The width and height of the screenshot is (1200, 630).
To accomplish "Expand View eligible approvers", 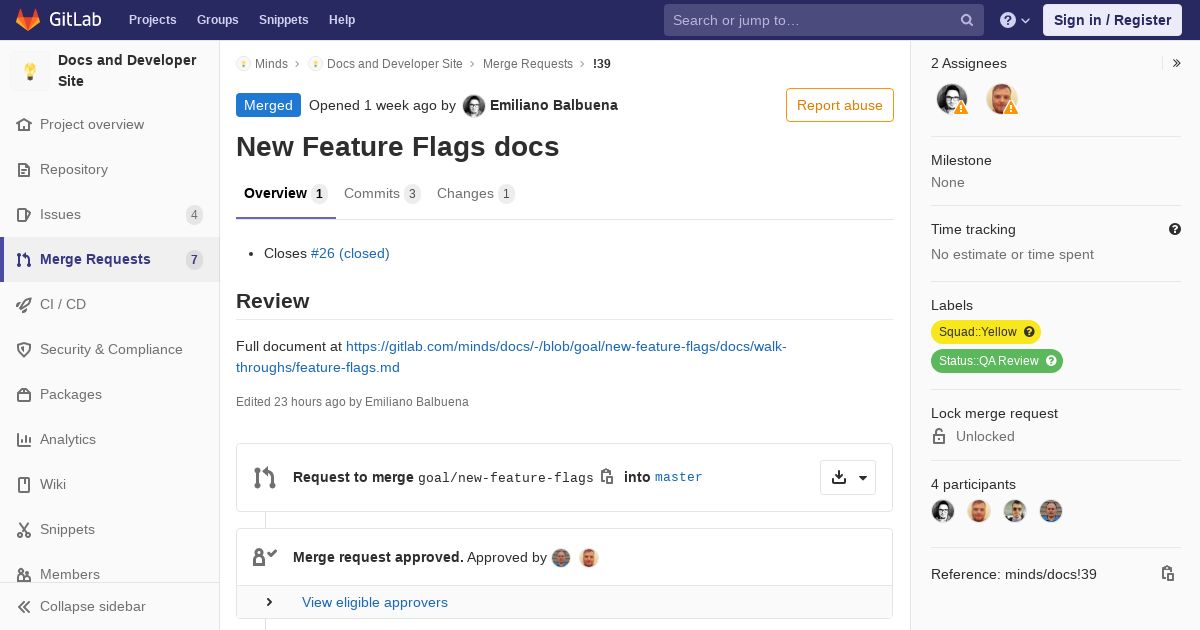I will tap(374, 602).
